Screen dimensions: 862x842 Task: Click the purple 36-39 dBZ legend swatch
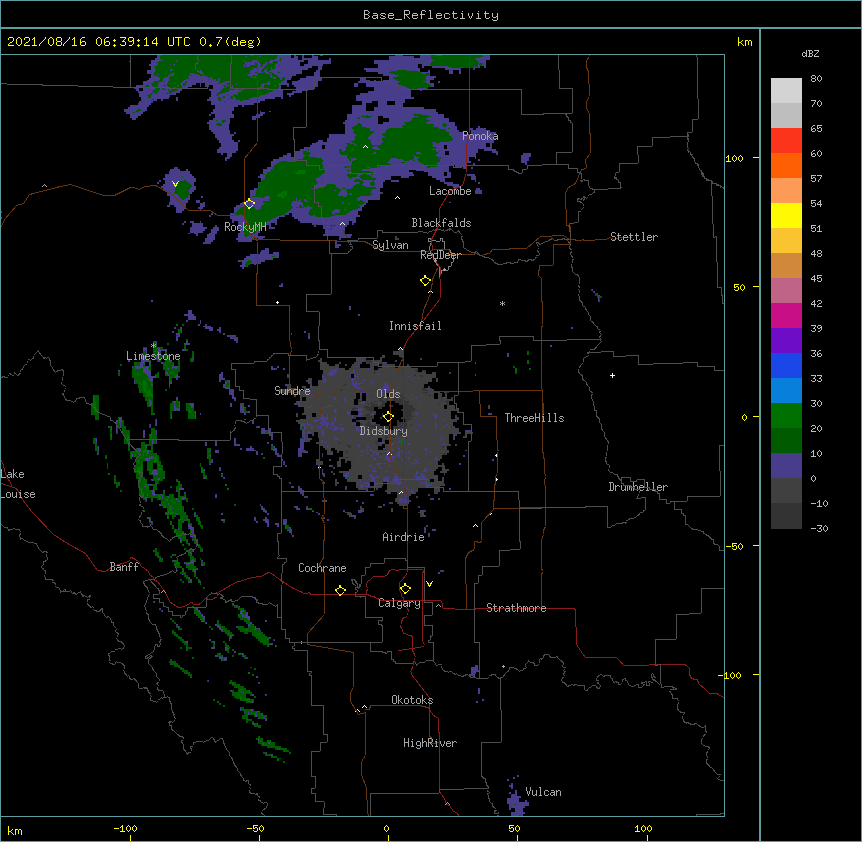tap(786, 340)
